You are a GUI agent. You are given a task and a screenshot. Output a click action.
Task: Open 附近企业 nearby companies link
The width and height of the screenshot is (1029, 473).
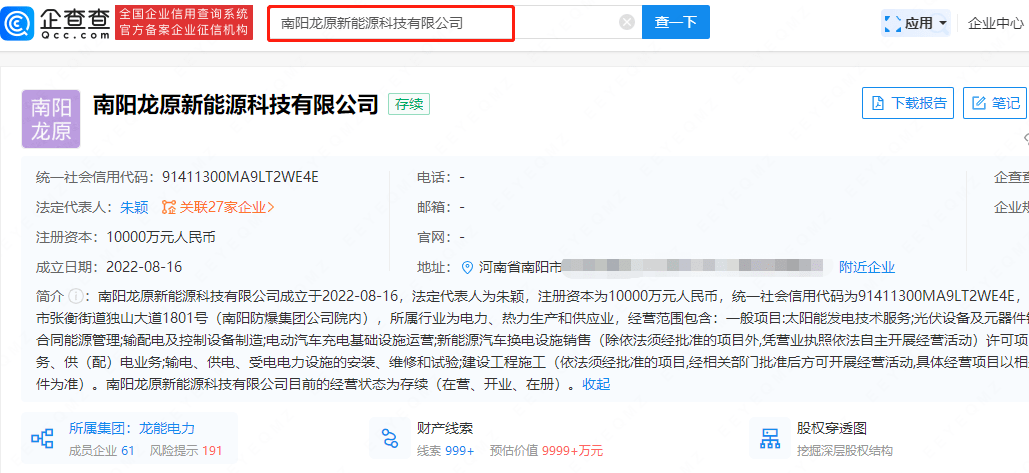(x=867, y=267)
